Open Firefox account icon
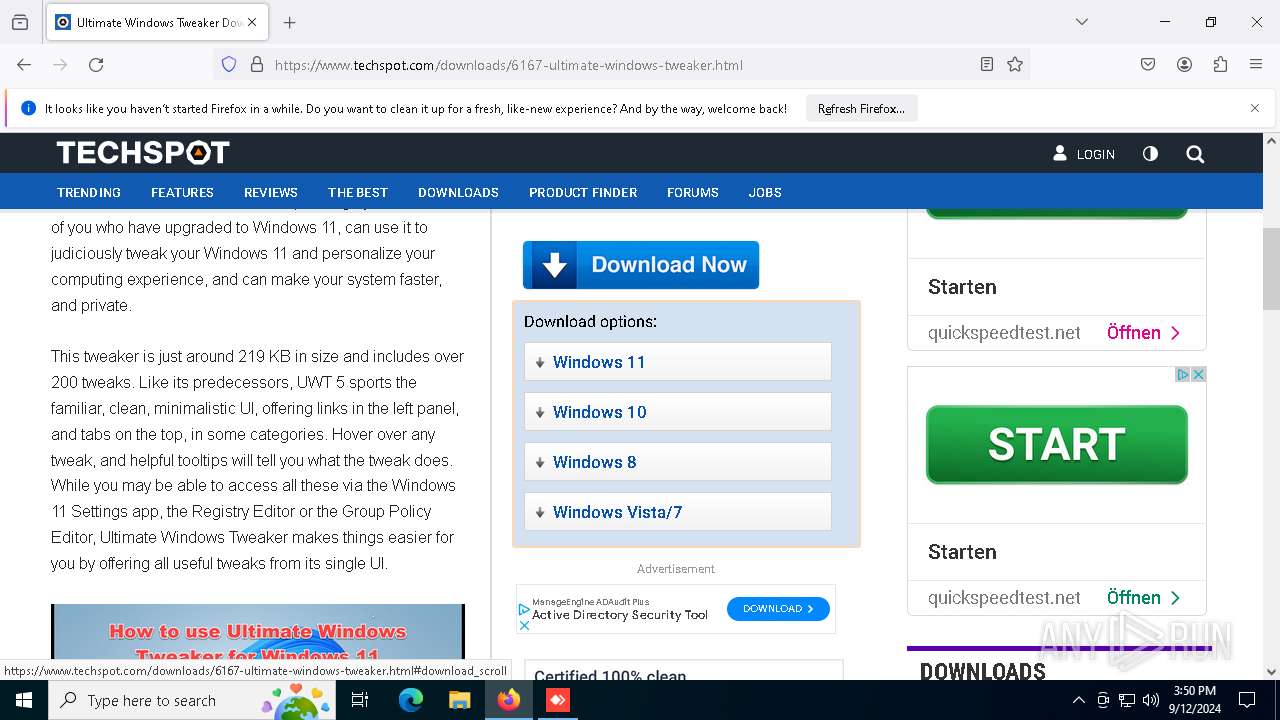 (1184, 65)
